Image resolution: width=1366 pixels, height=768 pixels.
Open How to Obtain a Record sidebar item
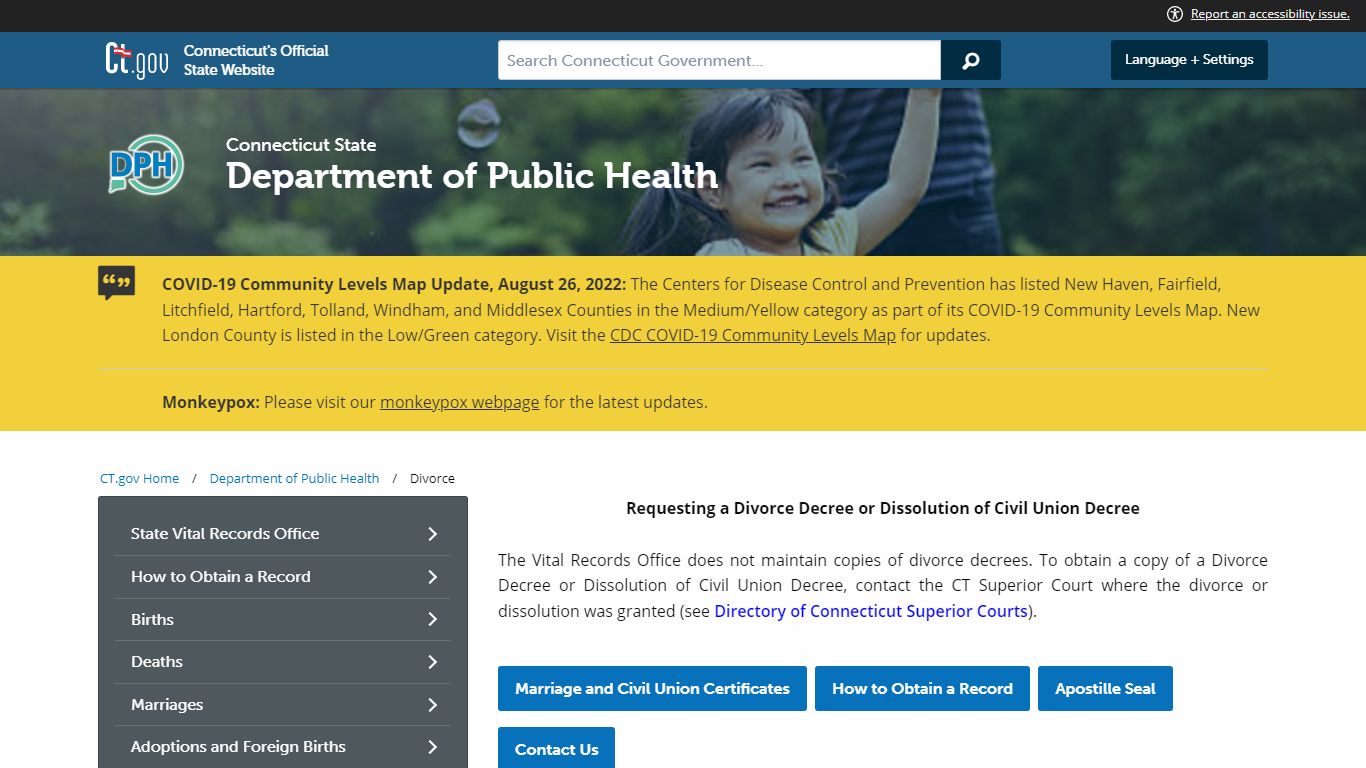click(283, 577)
